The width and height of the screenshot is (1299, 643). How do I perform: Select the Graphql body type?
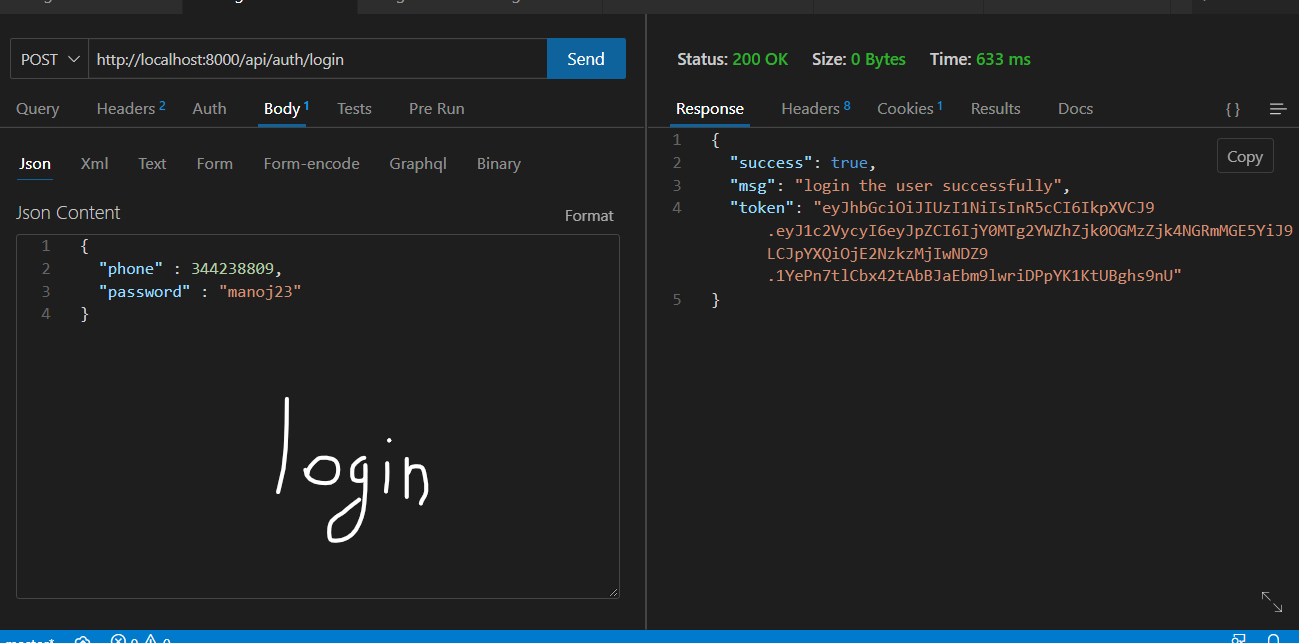[418, 164]
